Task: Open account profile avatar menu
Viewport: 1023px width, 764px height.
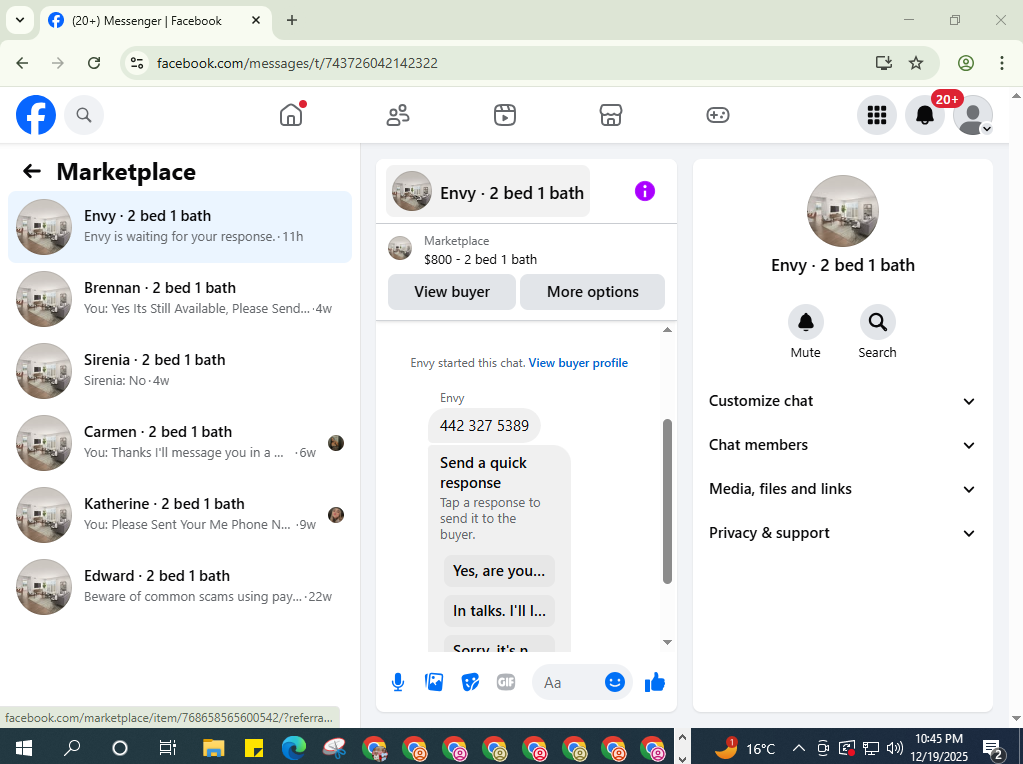Action: pos(973,115)
